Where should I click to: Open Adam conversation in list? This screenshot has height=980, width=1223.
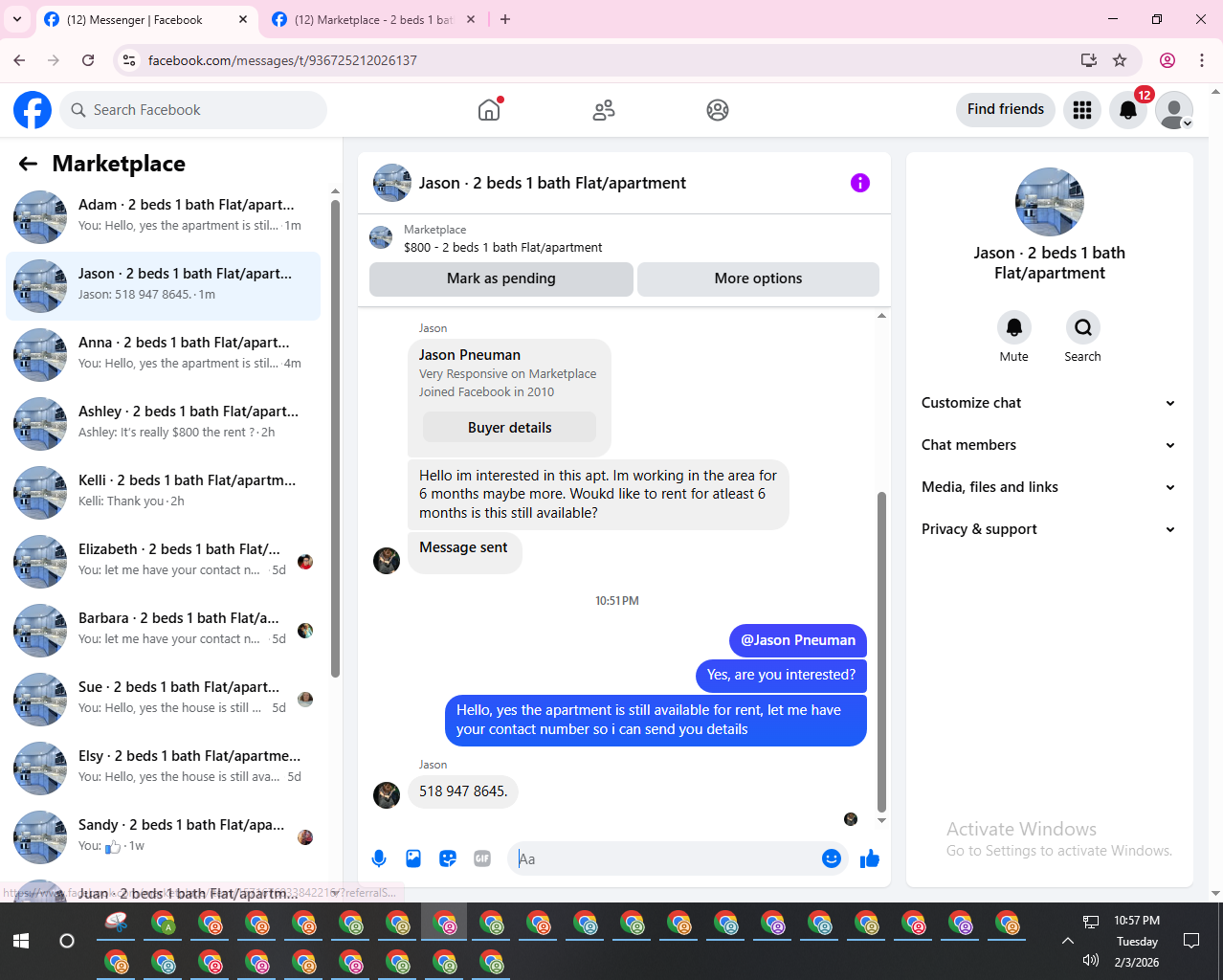164,217
